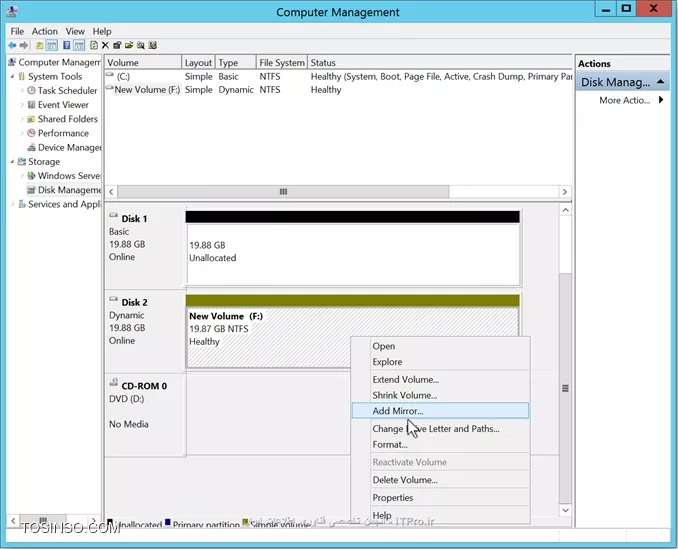The height and width of the screenshot is (549, 678).
Task: Choose Add Mirror... from context menu
Action: (440, 411)
